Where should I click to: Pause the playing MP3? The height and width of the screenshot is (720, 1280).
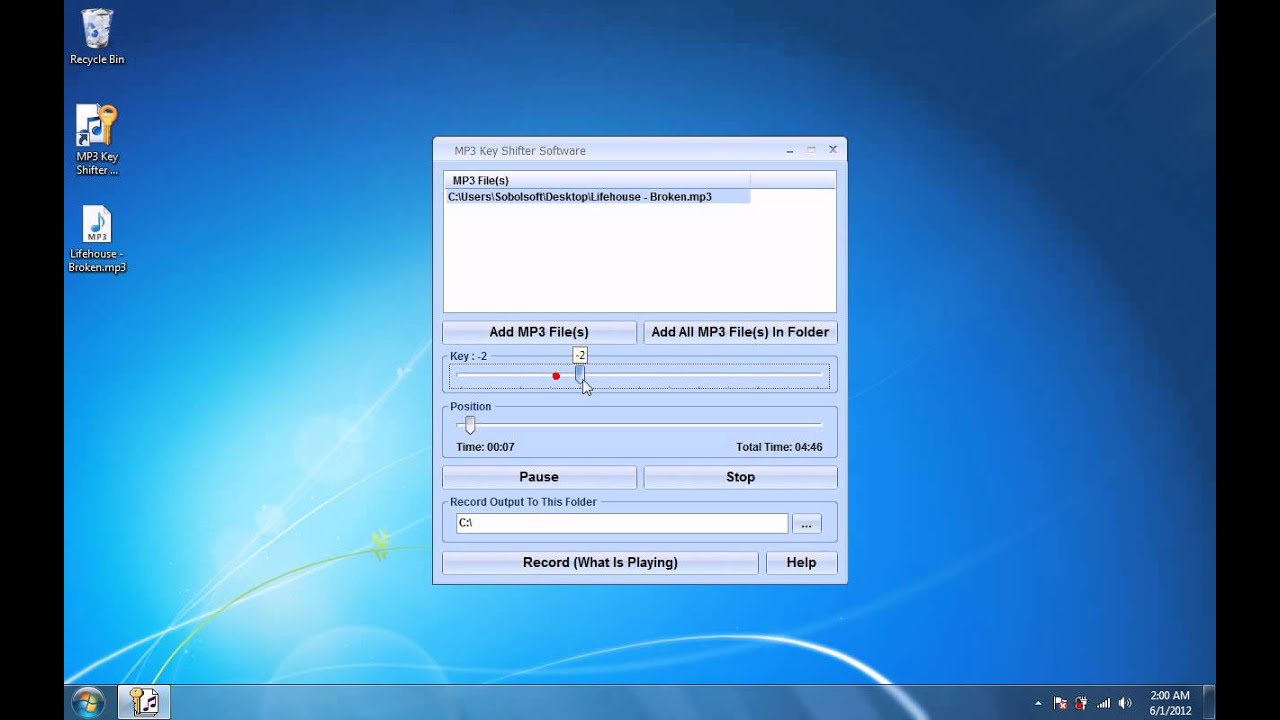coord(539,477)
